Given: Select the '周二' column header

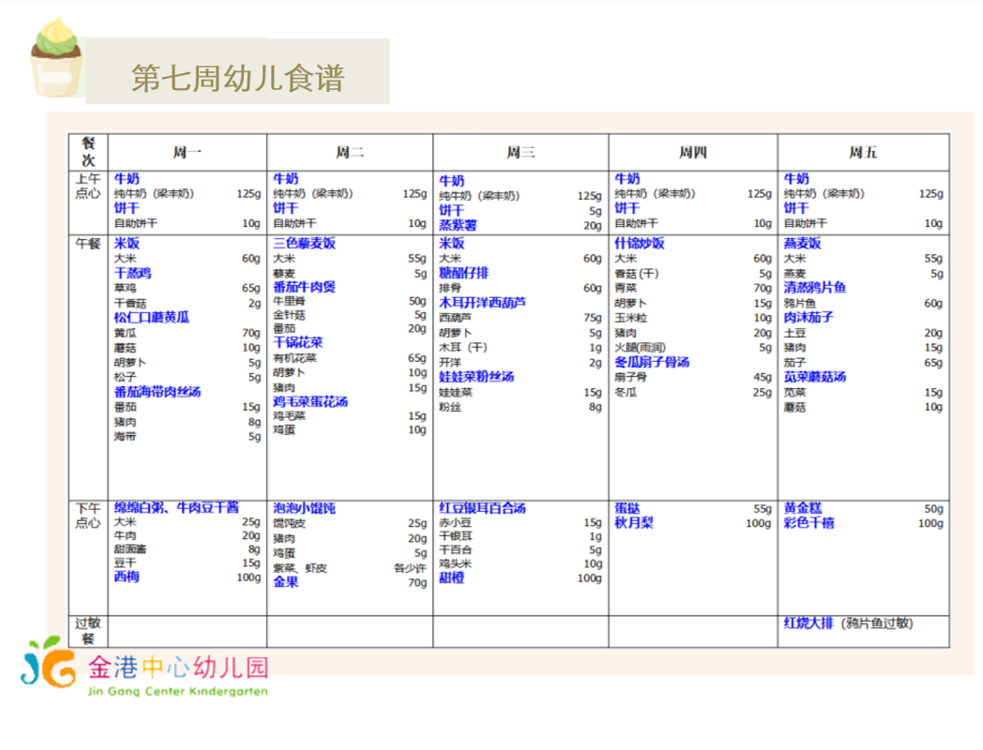Looking at the screenshot, I should click(349, 152).
